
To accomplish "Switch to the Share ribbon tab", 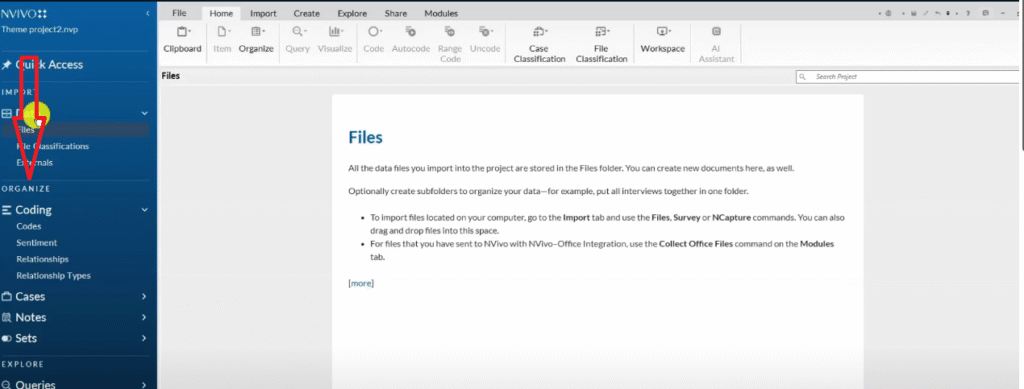I will point(396,13).
